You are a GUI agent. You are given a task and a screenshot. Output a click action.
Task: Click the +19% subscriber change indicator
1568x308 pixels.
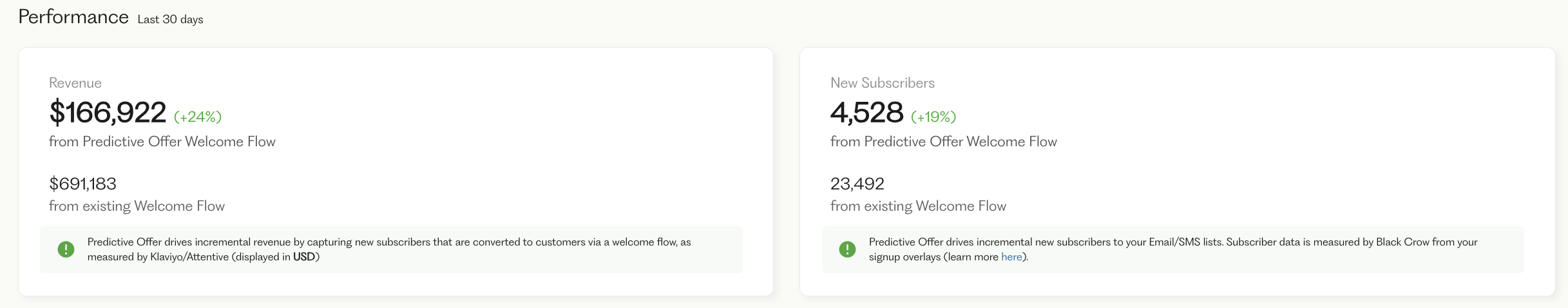coord(933,117)
